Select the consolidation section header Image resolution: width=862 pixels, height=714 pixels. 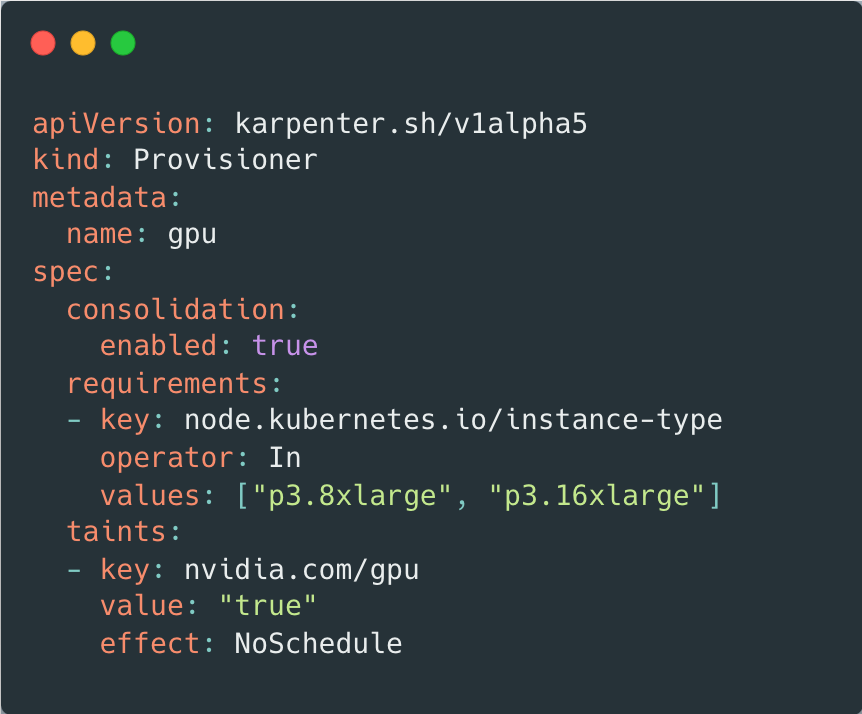tap(175, 309)
